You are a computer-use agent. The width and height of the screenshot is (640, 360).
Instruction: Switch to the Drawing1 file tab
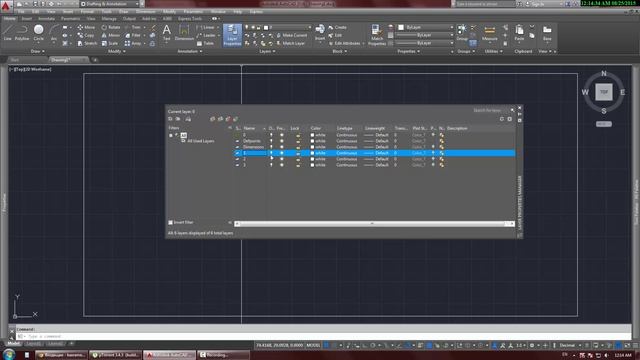pyautogui.click(x=61, y=60)
